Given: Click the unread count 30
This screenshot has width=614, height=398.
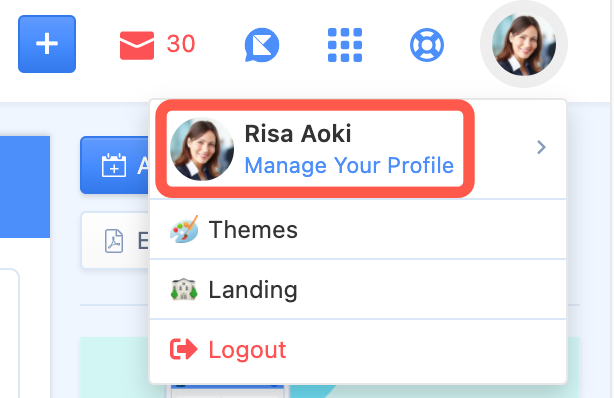Looking at the screenshot, I should point(181,44).
